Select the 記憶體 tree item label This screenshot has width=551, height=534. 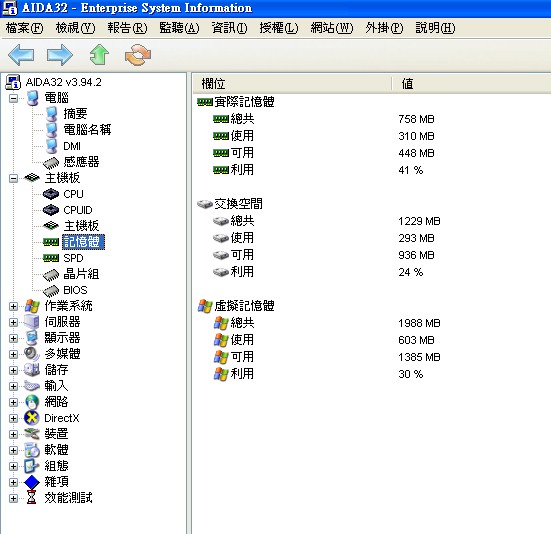(x=83, y=242)
